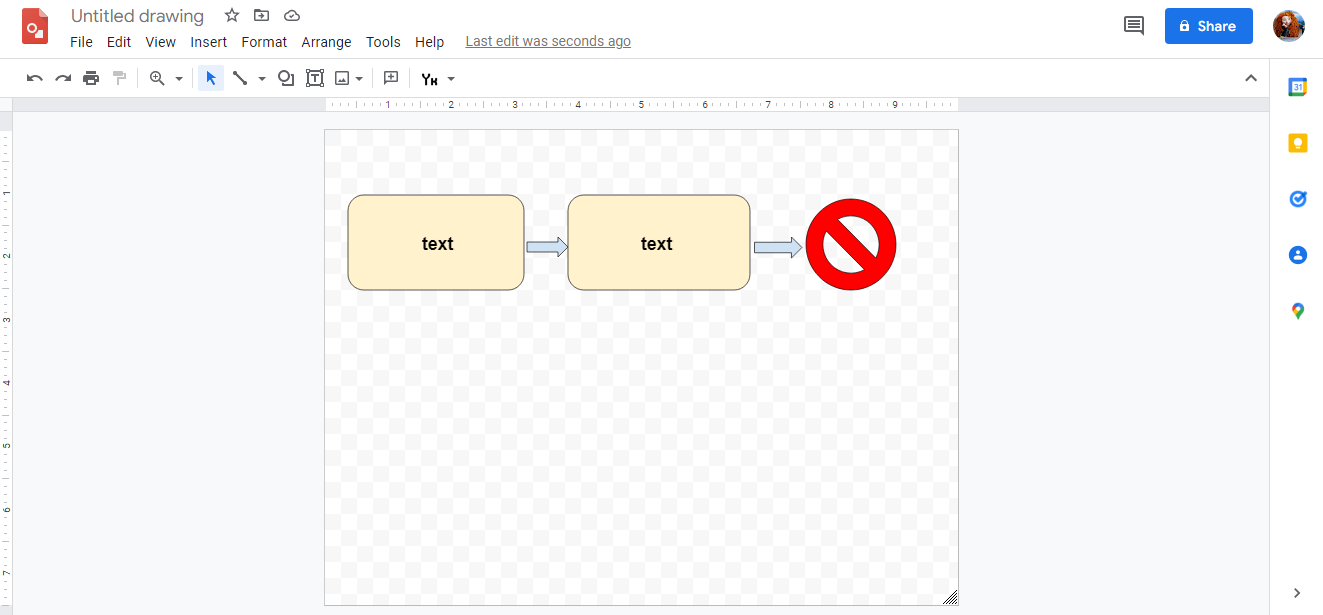Open the Shape tool icon
The image size is (1323, 615).
pyautogui.click(x=286, y=78)
